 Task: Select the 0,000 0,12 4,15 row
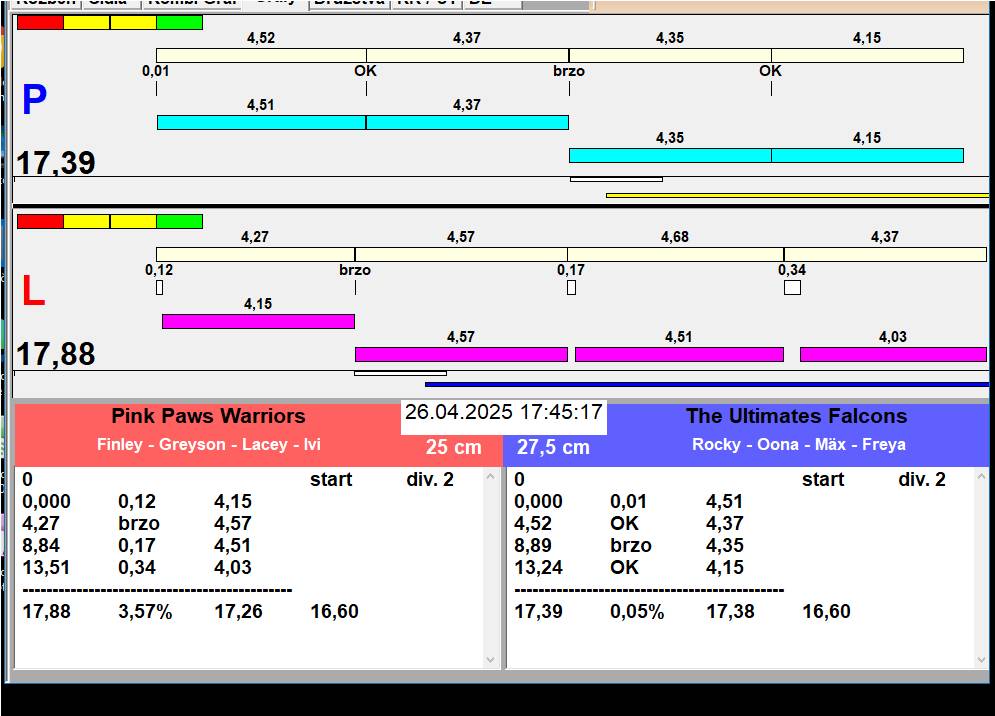point(137,501)
